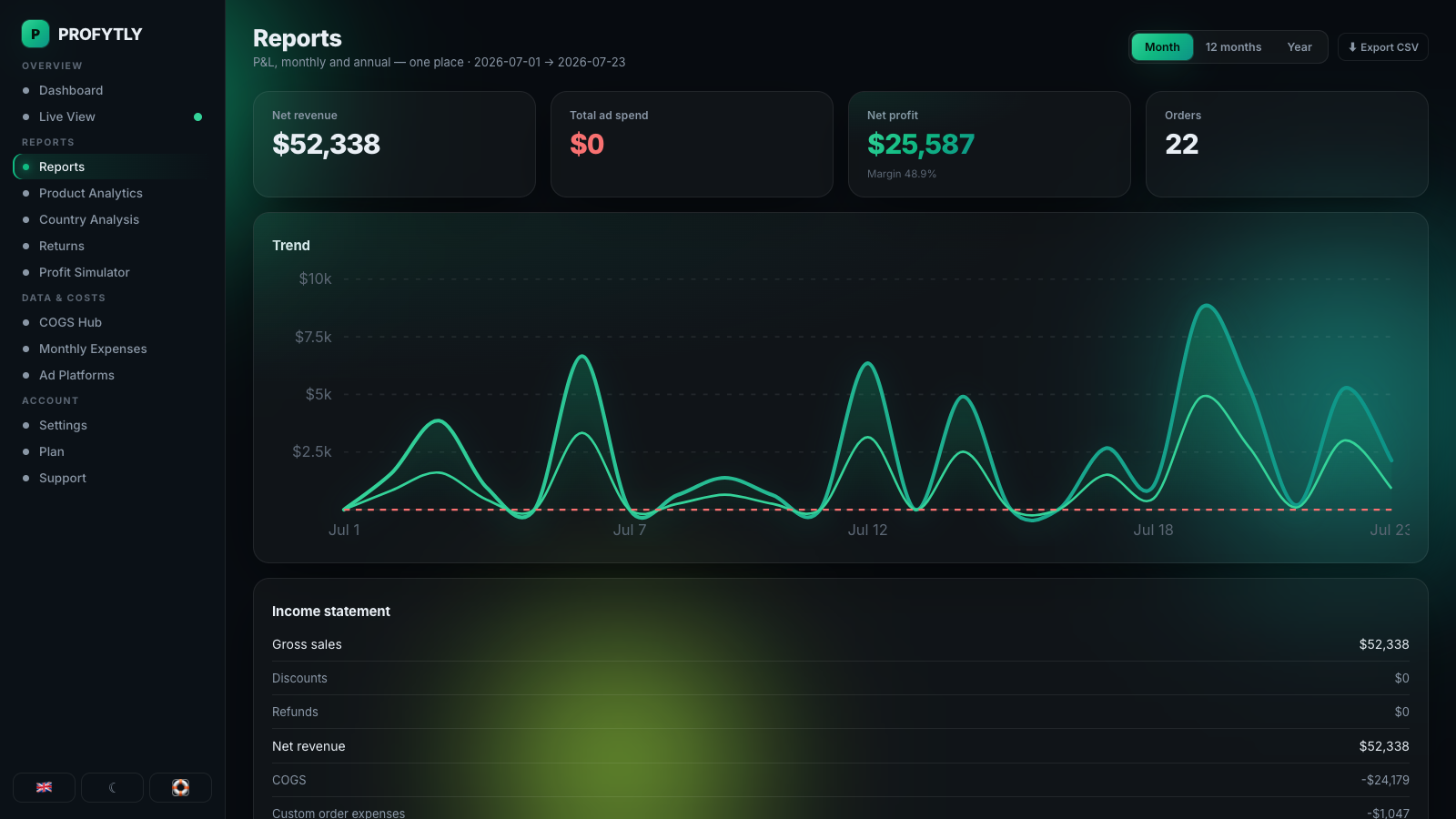Viewport: 1456px width, 819px height.
Task: Click the Export CSV download button
Action: click(x=1382, y=47)
